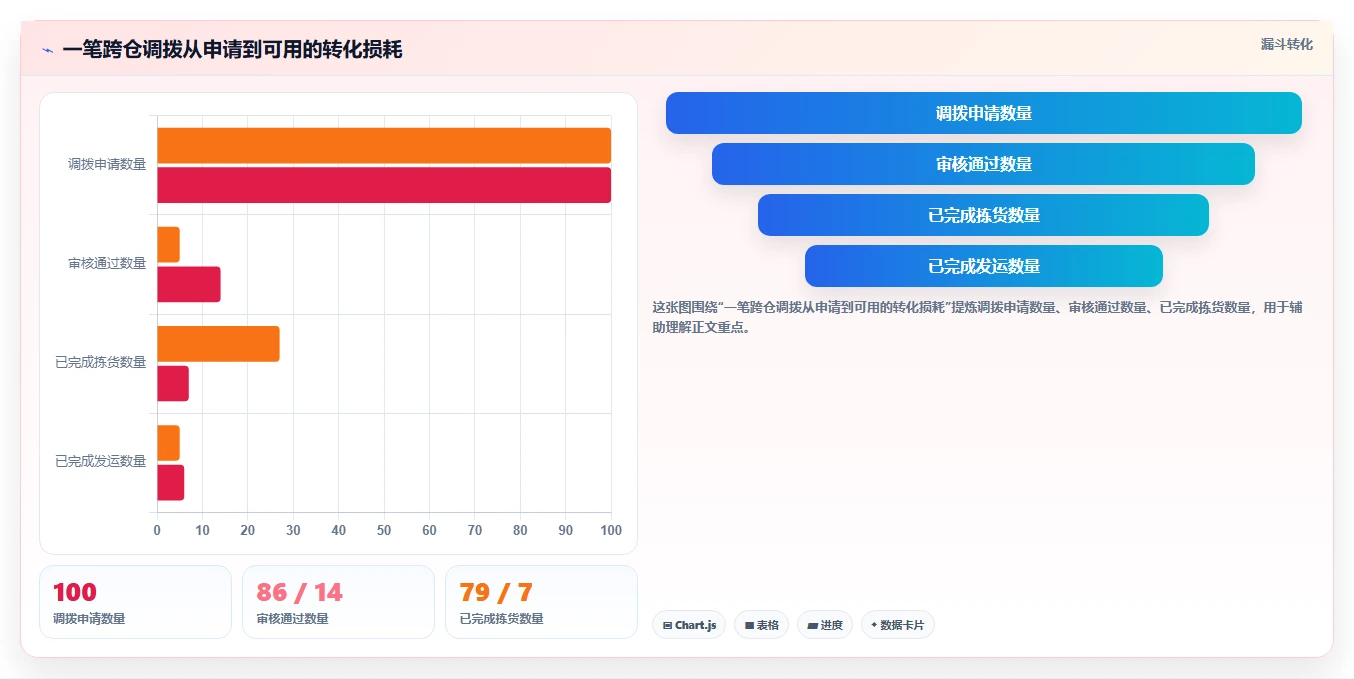Click the 审核通过数量 chart axis label
Screen dimensions: 1354x679
tap(107, 263)
